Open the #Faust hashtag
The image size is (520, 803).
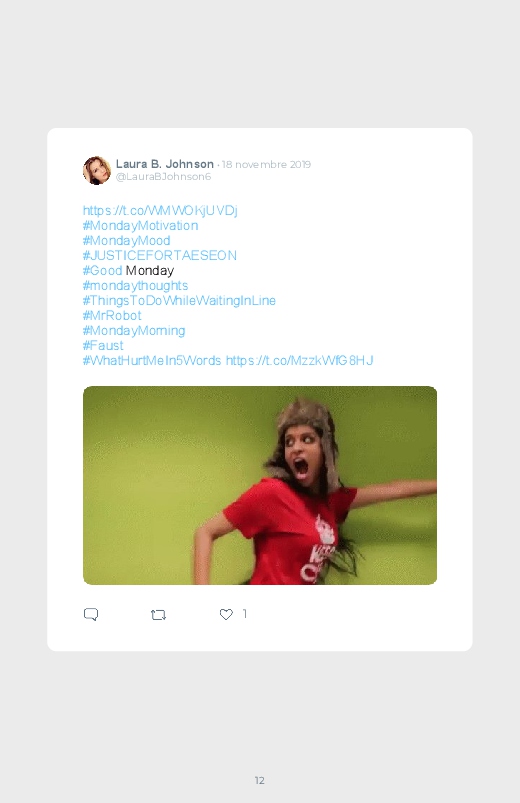103,346
